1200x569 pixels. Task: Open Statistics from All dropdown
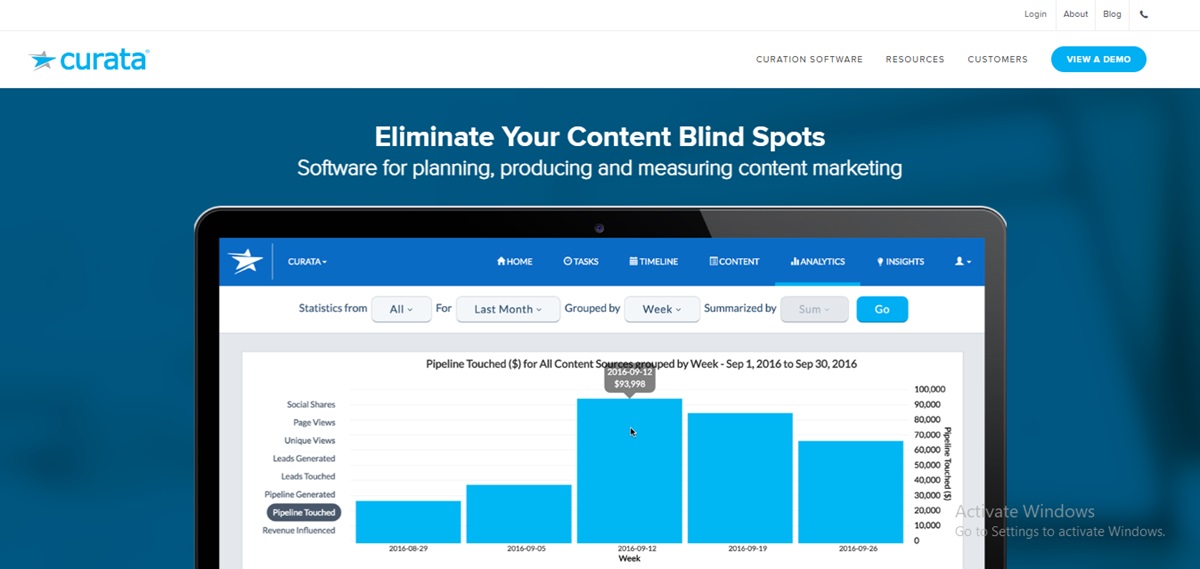[401, 309]
